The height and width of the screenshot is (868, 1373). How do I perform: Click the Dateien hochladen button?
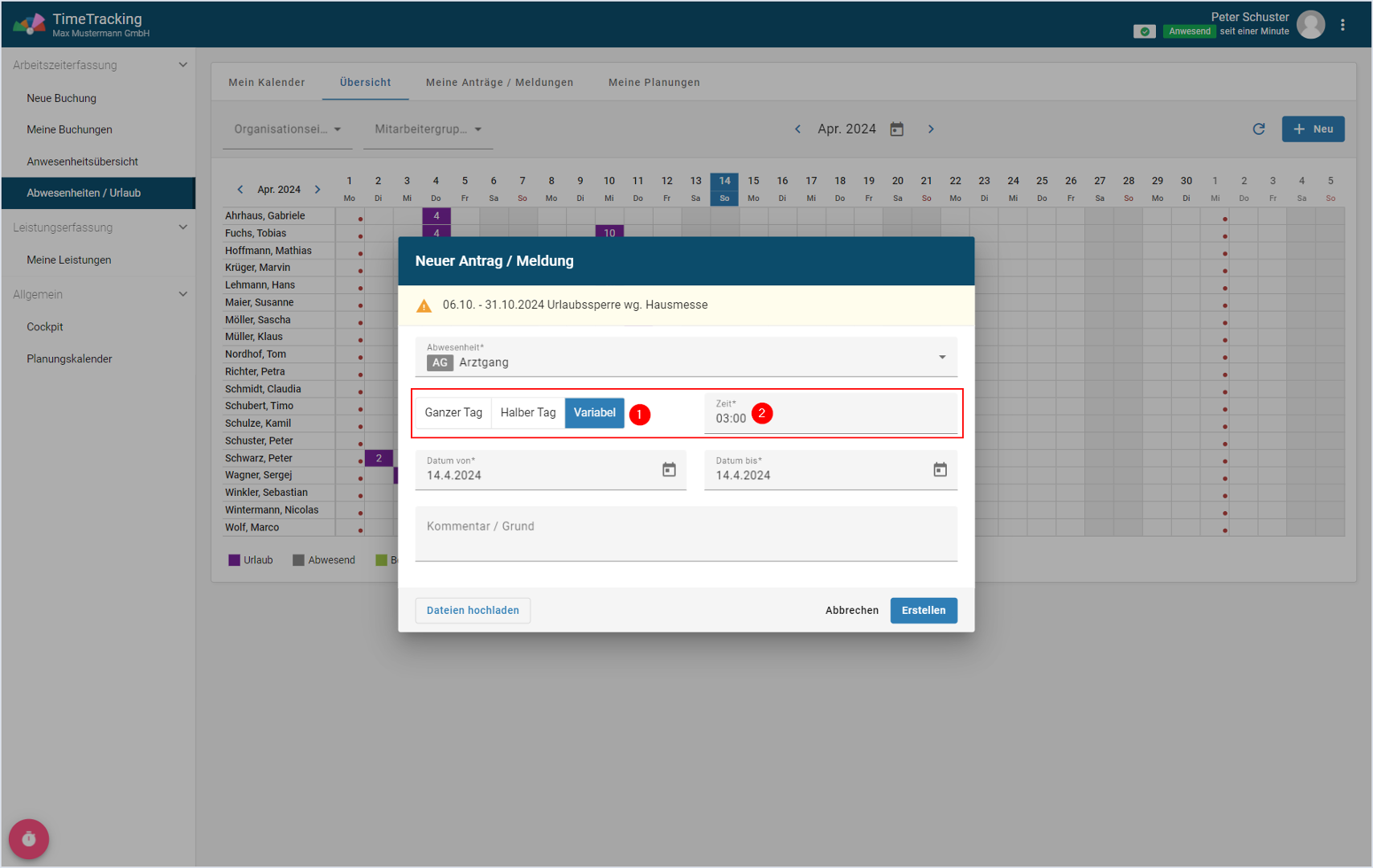click(473, 611)
